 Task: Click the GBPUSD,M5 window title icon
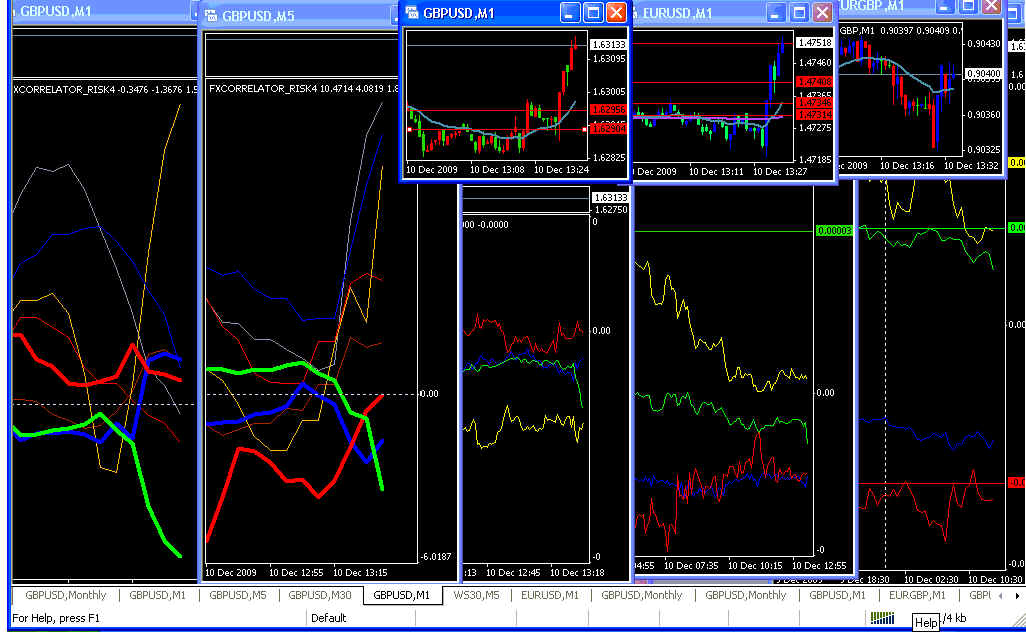click(211, 16)
